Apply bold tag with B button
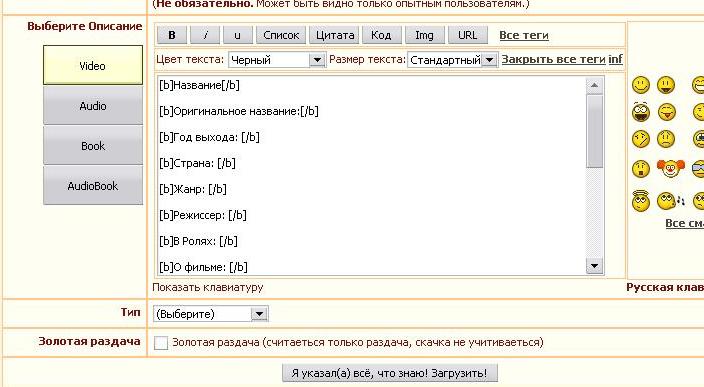 [172, 35]
